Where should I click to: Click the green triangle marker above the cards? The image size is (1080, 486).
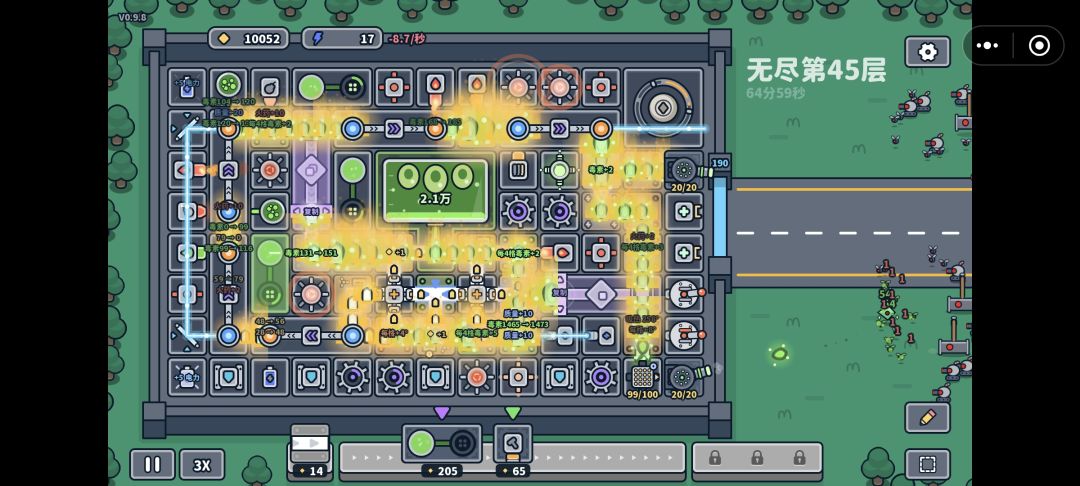512,412
